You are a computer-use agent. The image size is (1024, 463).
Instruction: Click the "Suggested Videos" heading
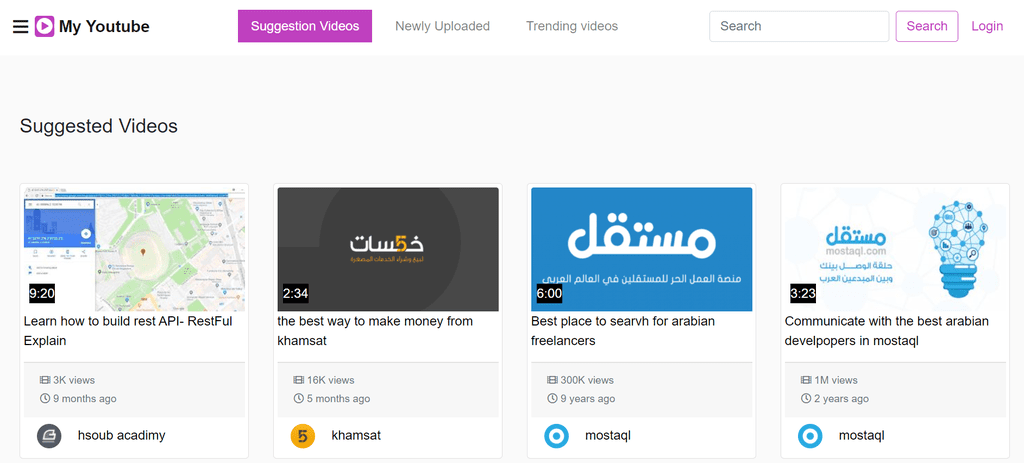coord(99,126)
